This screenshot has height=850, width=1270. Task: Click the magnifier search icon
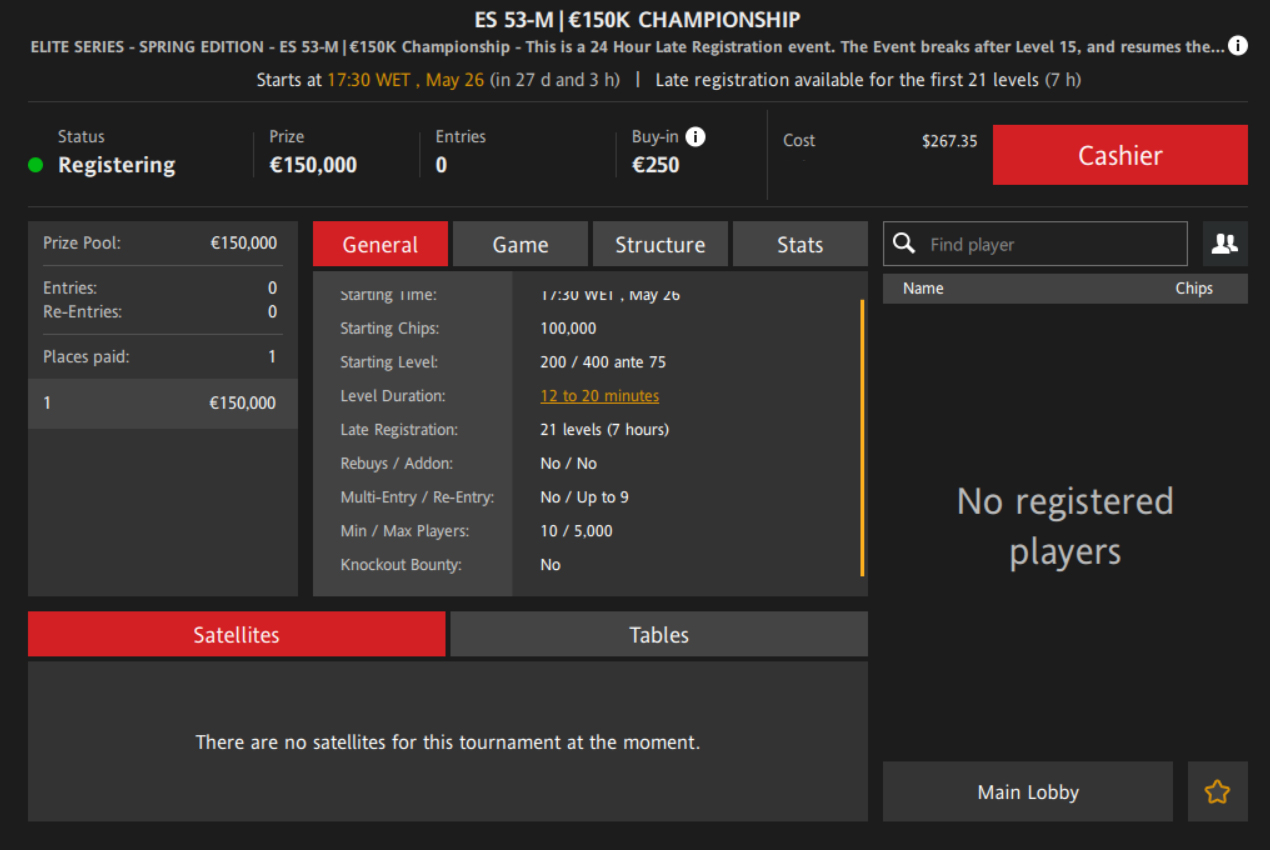pos(904,243)
